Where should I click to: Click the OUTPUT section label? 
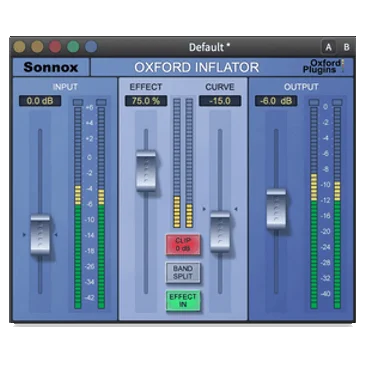301,87
